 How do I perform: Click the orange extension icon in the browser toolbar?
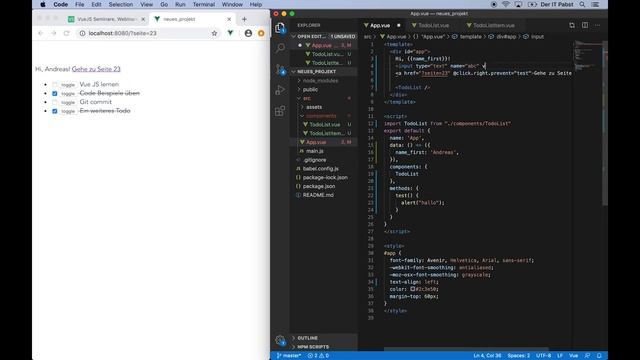click(x=261, y=33)
